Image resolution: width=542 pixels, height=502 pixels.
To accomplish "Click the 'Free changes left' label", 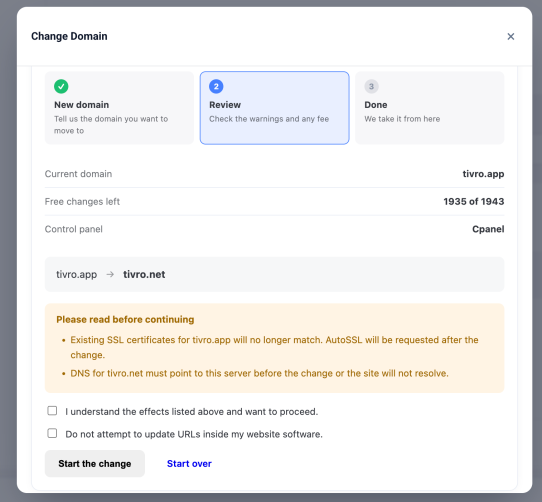I will click(82, 202).
